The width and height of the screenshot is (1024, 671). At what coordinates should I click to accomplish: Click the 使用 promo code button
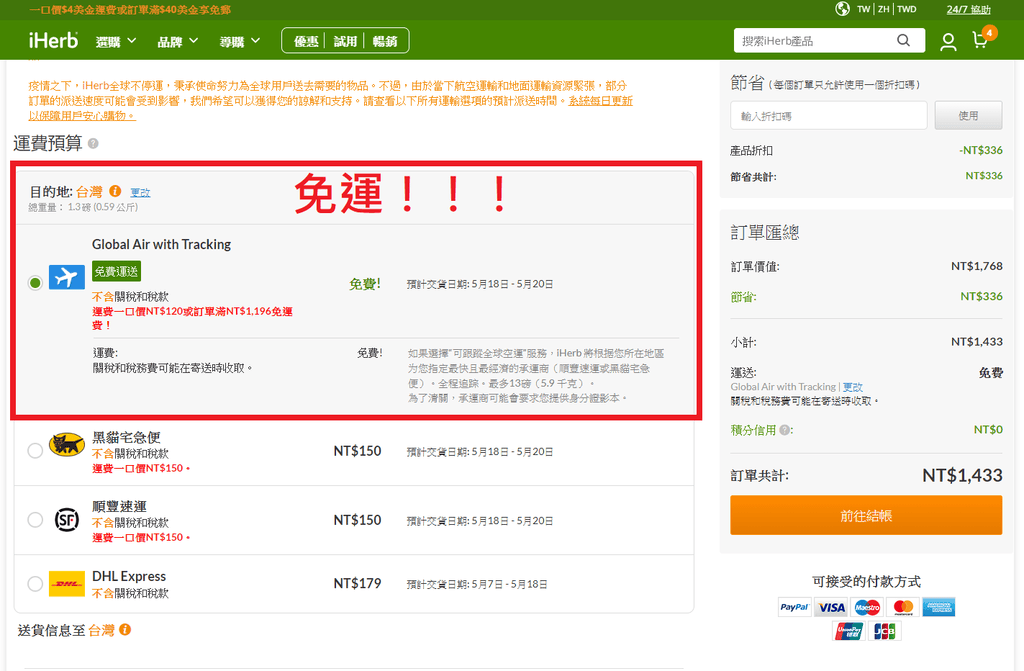pyautogui.click(x=968, y=116)
